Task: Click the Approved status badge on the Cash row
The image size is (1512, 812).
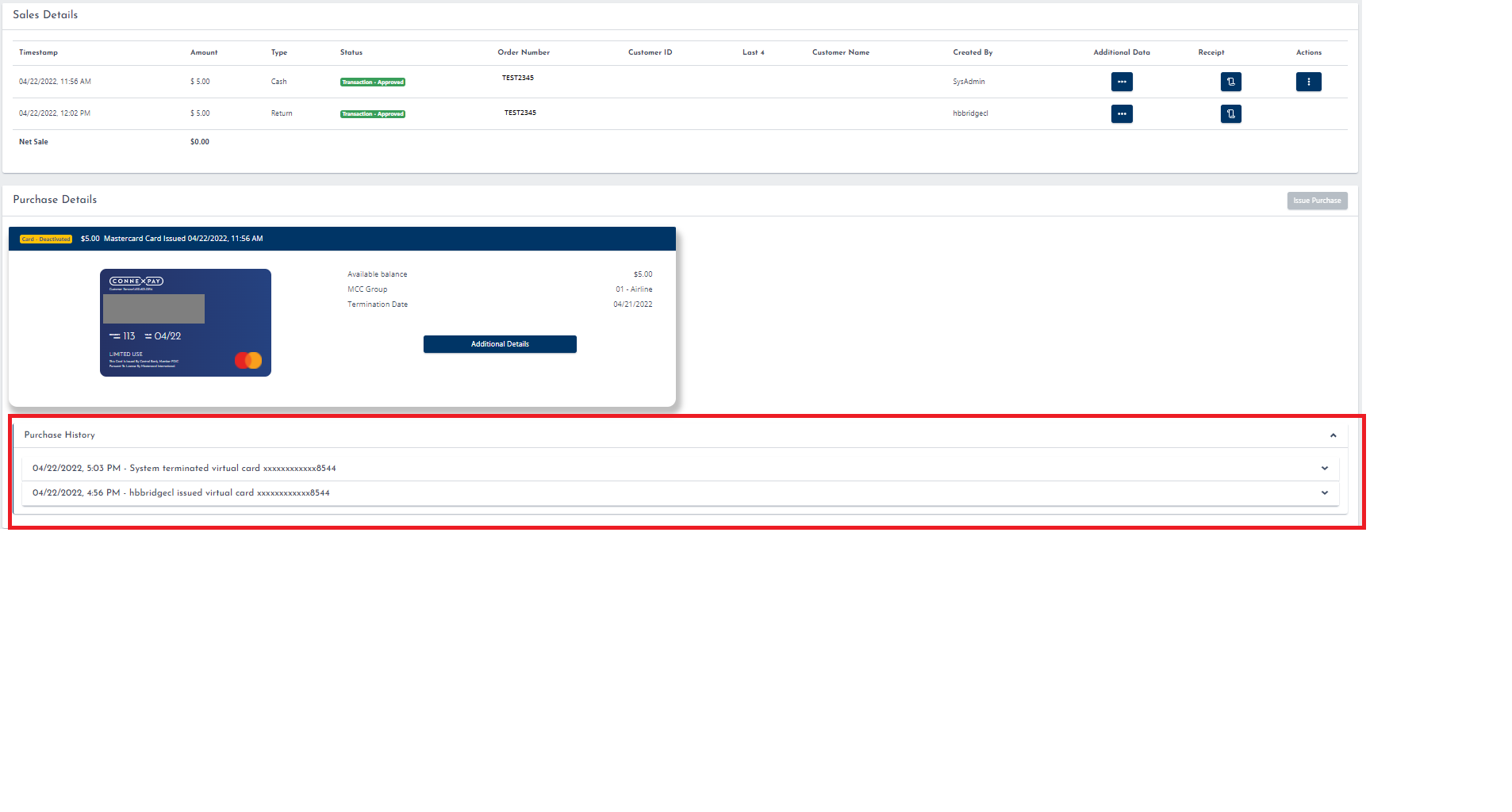Action: point(373,82)
